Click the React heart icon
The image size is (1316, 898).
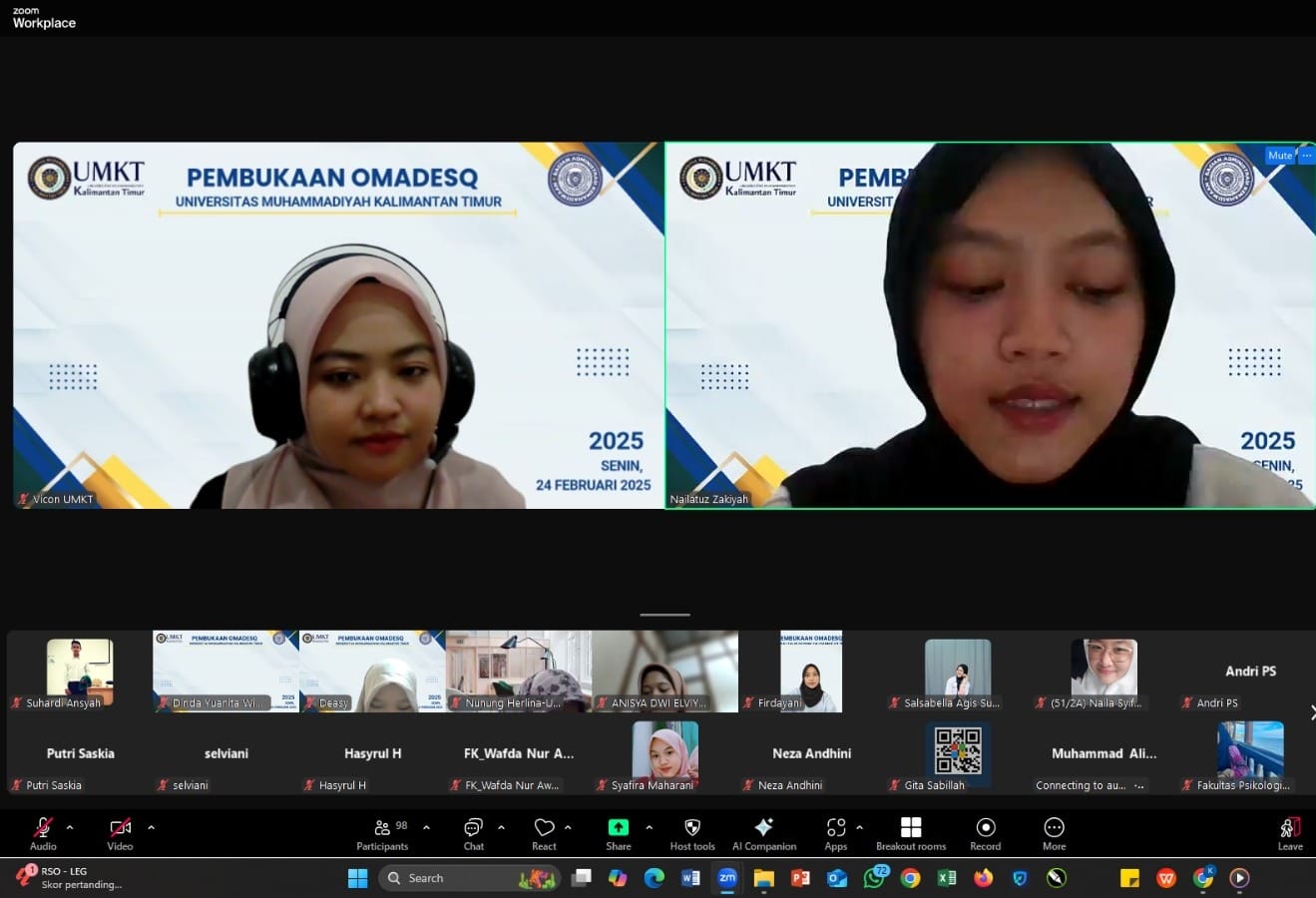coord(544,833)
